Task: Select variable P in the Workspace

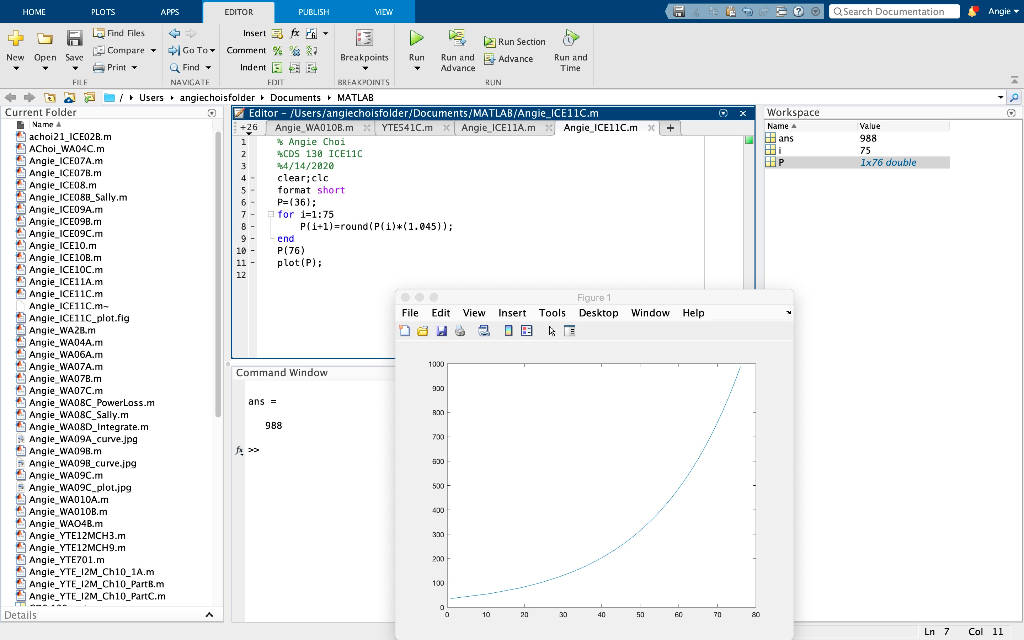Action: point(779,162)
